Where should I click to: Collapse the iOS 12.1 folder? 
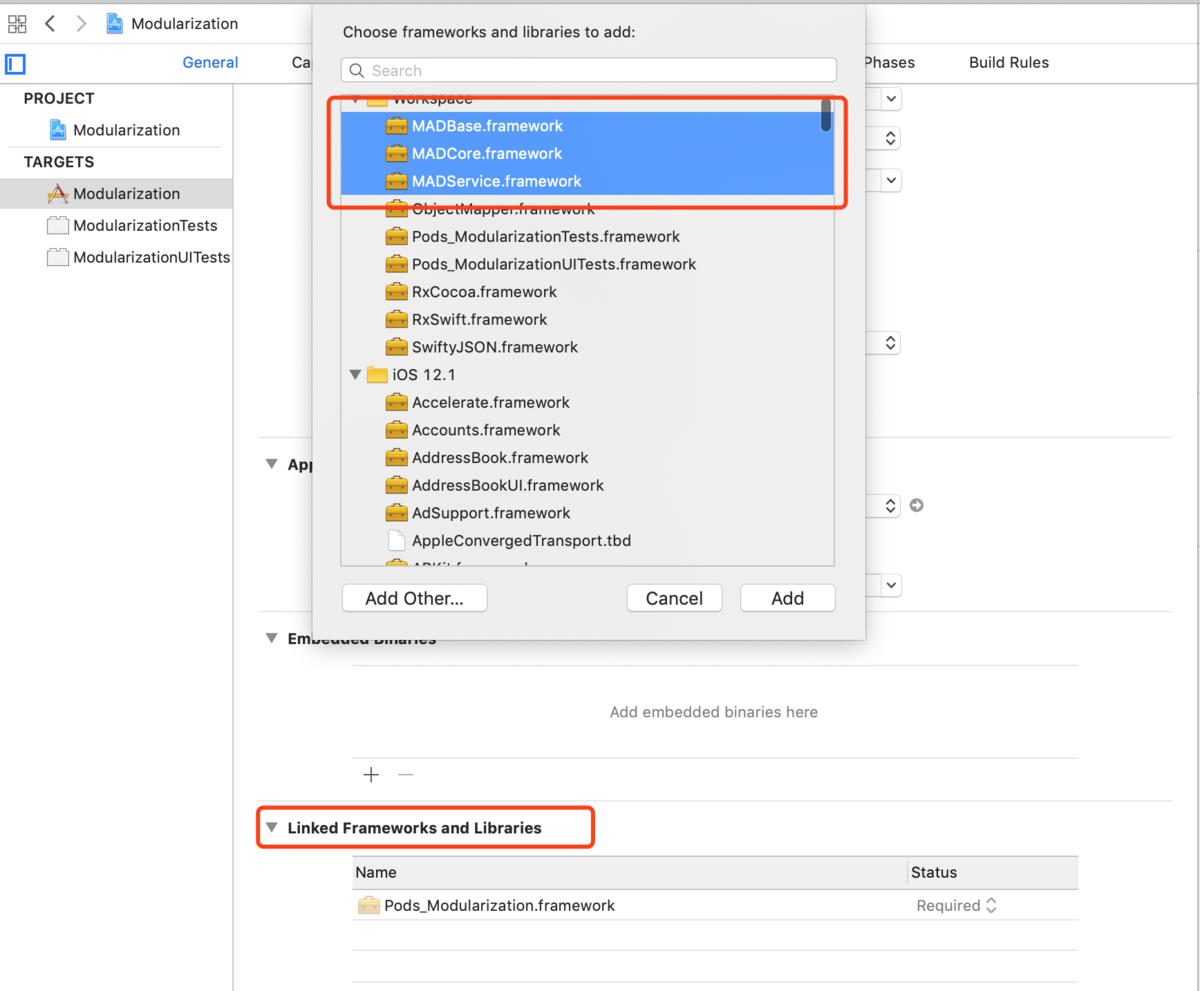coord(355,375)
